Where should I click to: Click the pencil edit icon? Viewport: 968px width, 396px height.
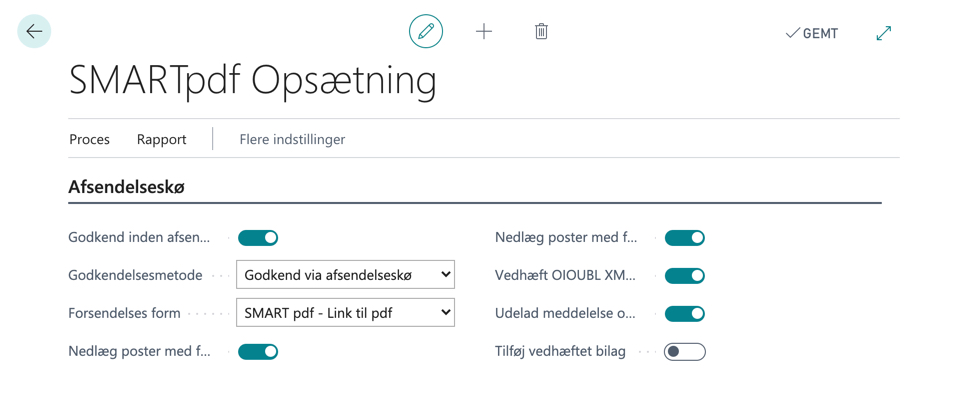coord(426,32)
